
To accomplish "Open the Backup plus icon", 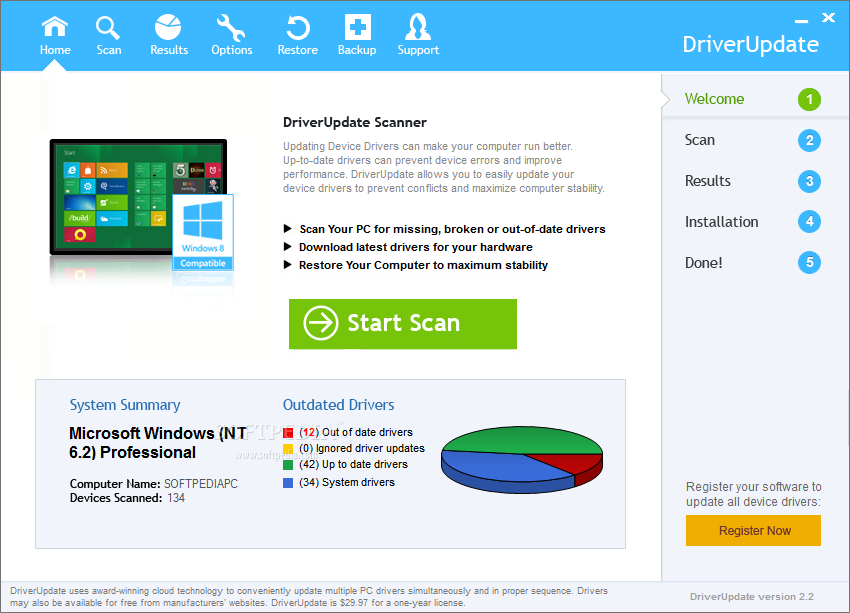I will [x=358, y=27].
